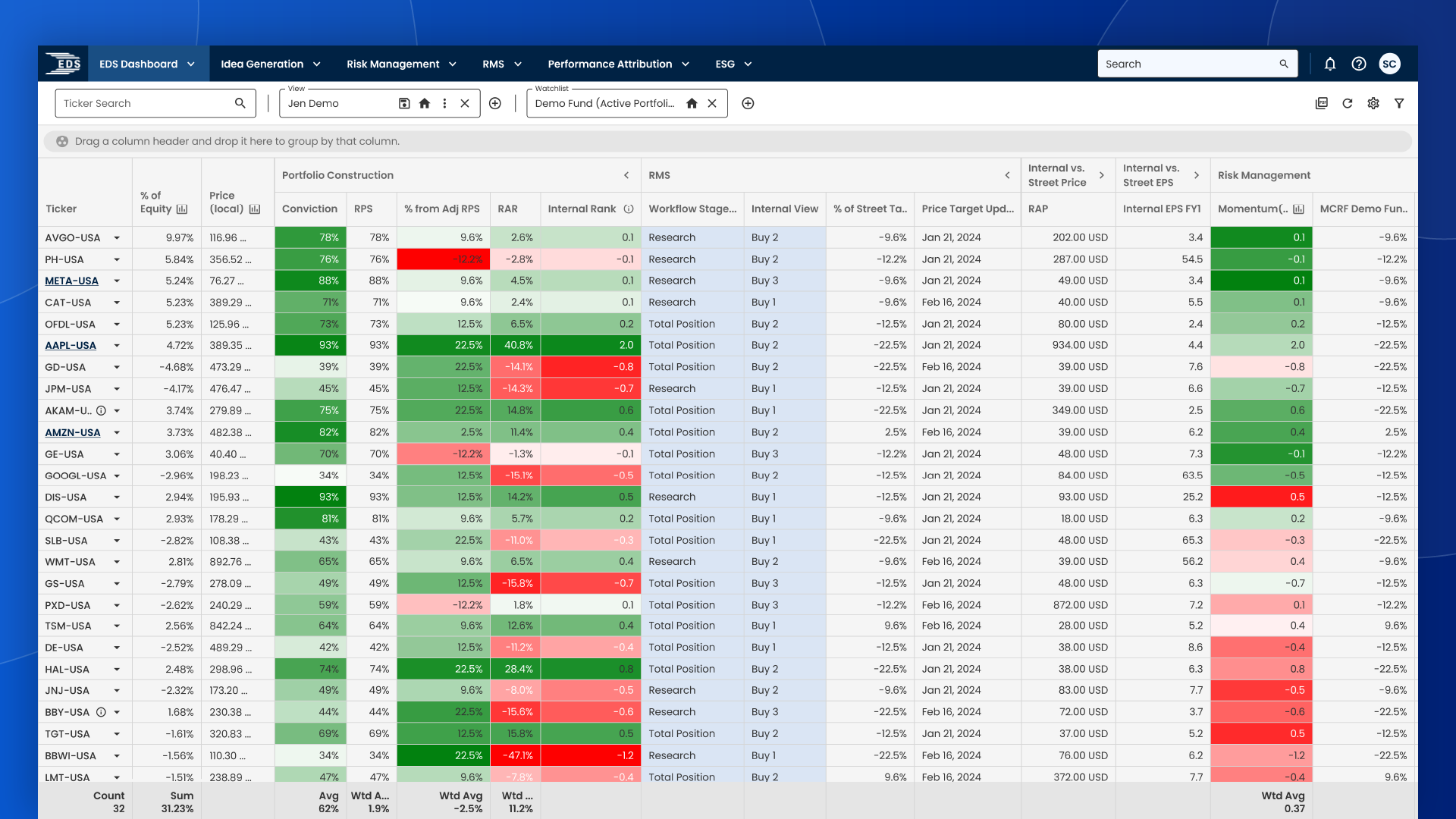Save the Jen Demo view
This screenshot has width=1456, height=819.
tap(404, 103)
